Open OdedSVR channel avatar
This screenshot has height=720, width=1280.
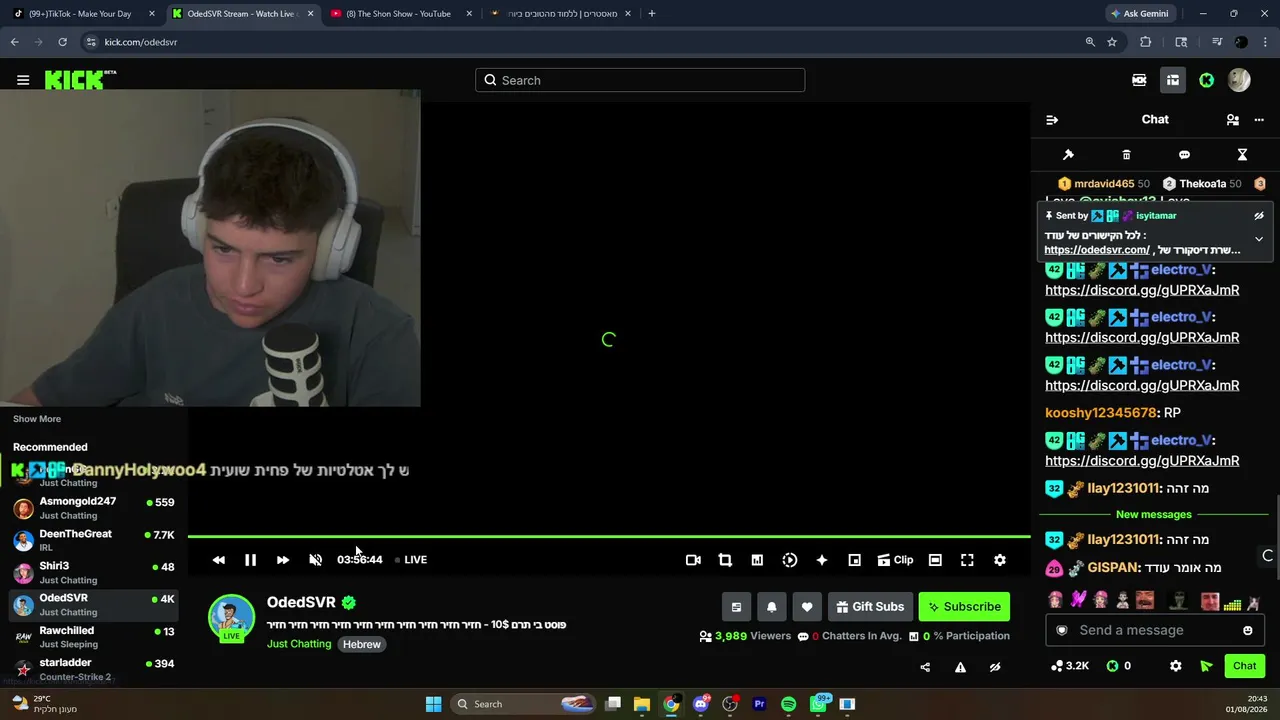[x=231, y=618]
